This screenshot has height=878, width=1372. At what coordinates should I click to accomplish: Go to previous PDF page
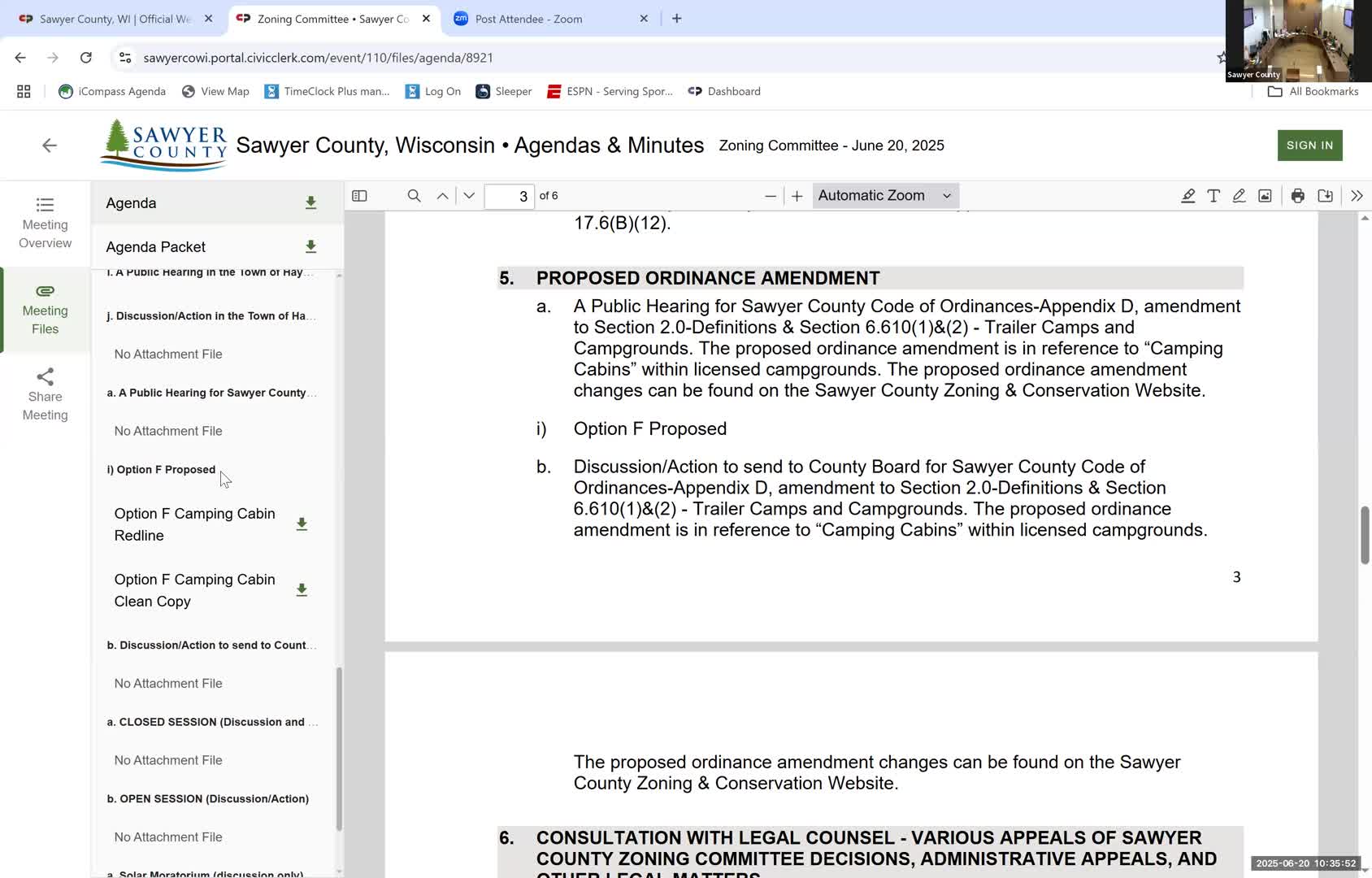(442, 196)
